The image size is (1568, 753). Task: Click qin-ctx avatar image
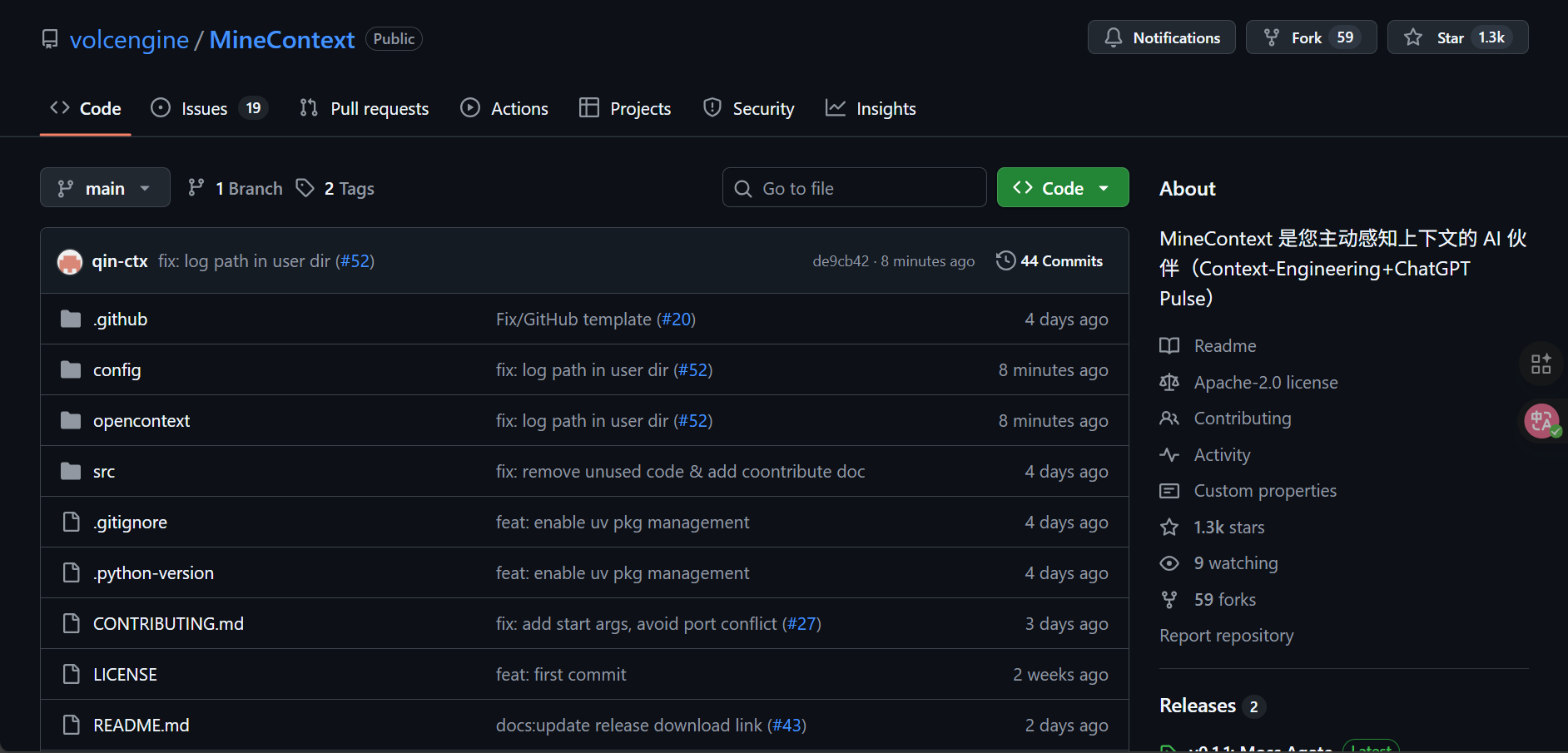pos(70,261)
